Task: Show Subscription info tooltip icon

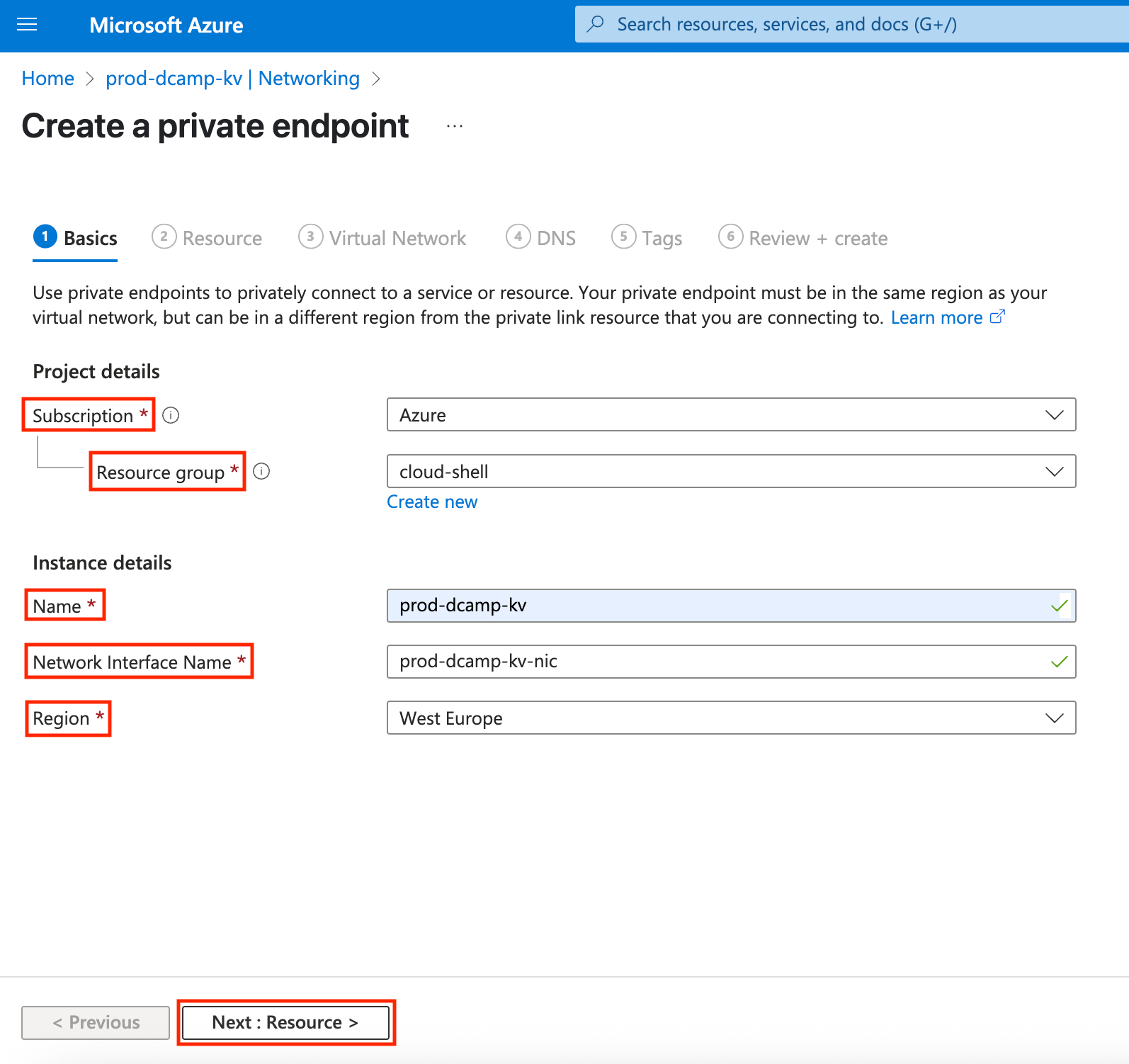Action: (171, 415)
